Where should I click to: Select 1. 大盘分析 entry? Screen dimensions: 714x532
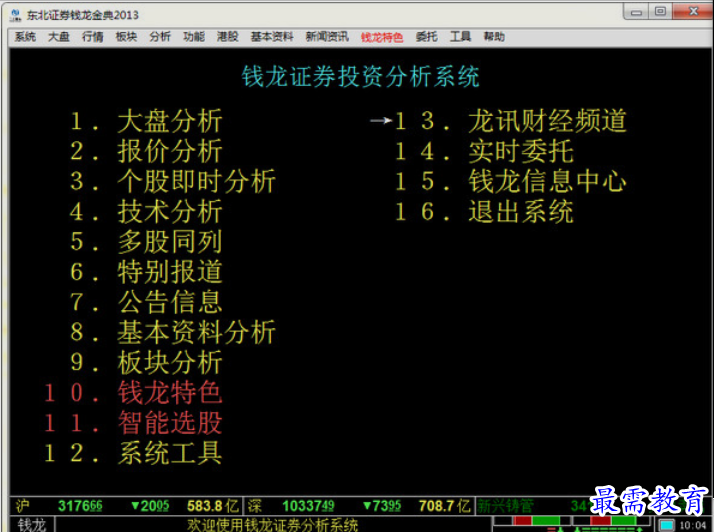tap(146, 121)
